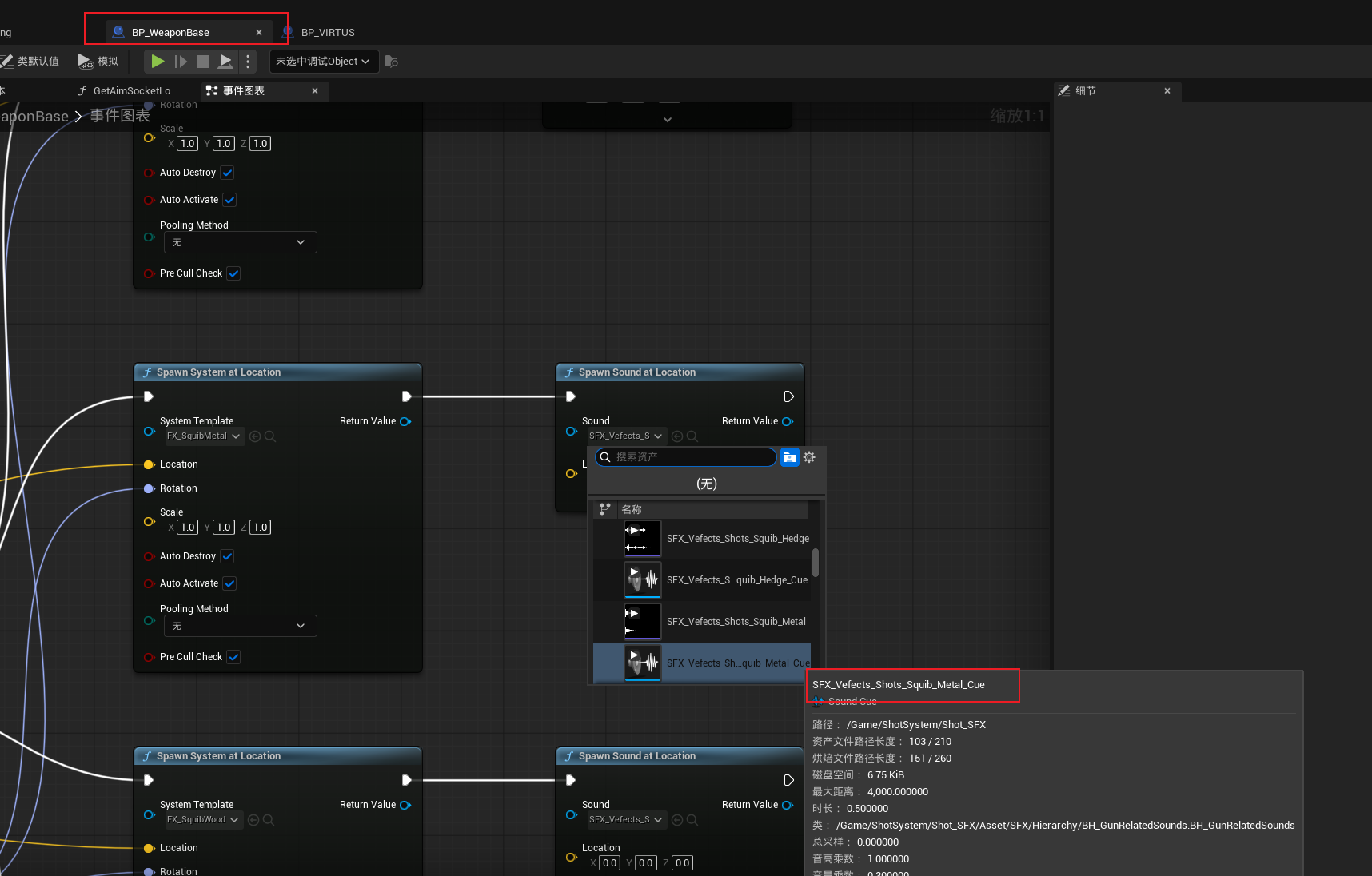Click use-selected arrow on bottom Spawn Sound node

pos(677,820)
